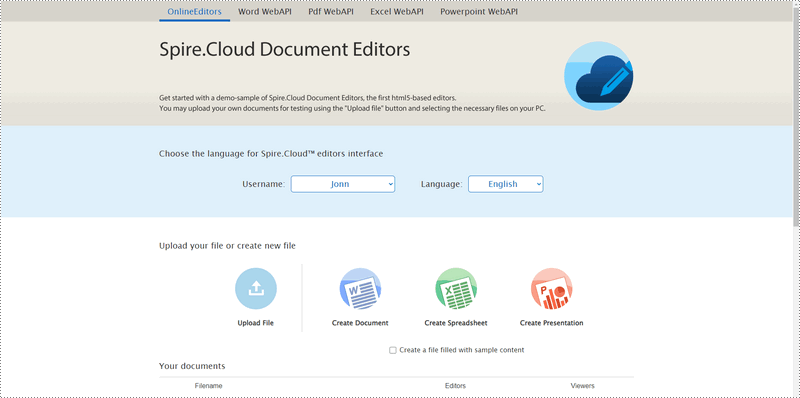Click the Your documents heading
The image size is (800, 398).
(192, 366)
